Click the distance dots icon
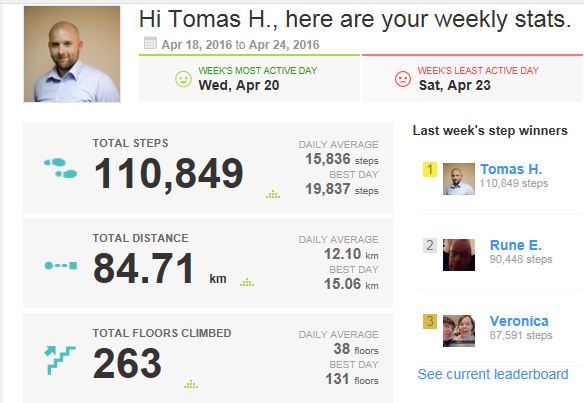Viewport: 584px width, 403px height. click(x=60, y=266)
